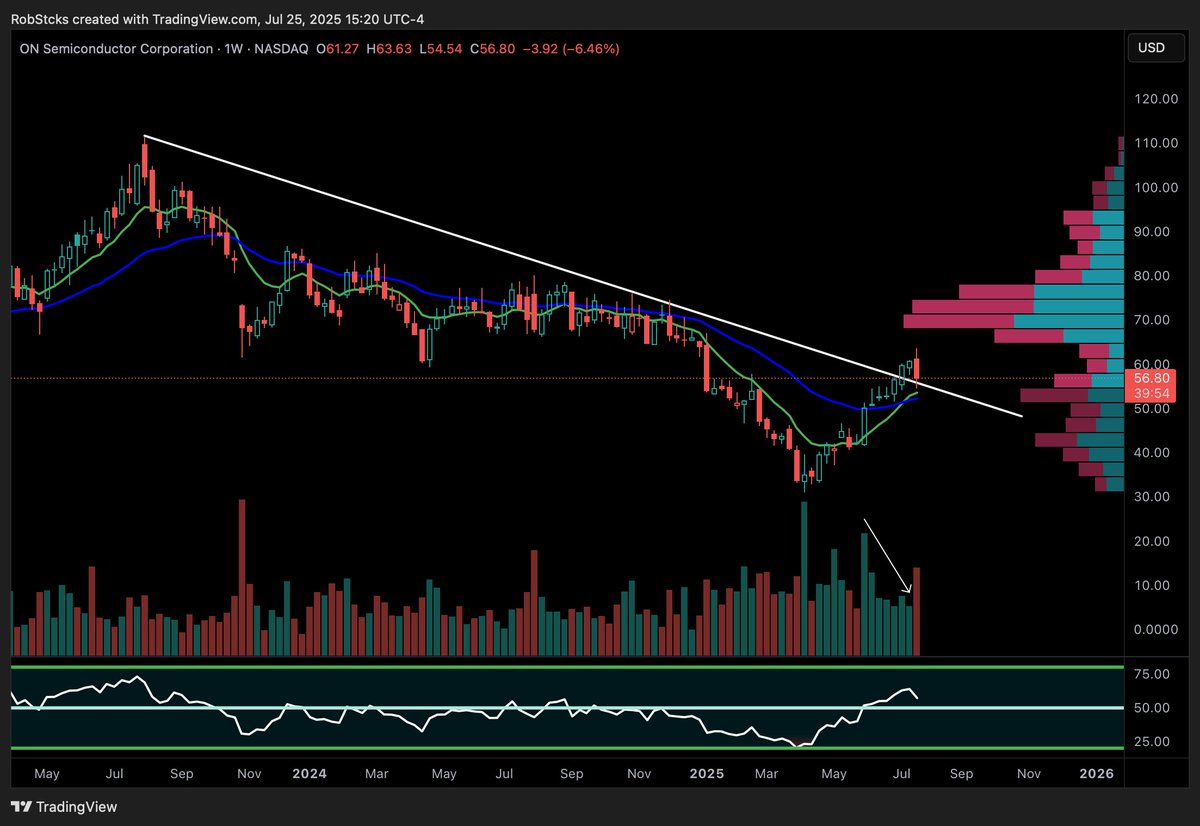
Task: Click the TradingView logo at bottom left
Action: 64,806
